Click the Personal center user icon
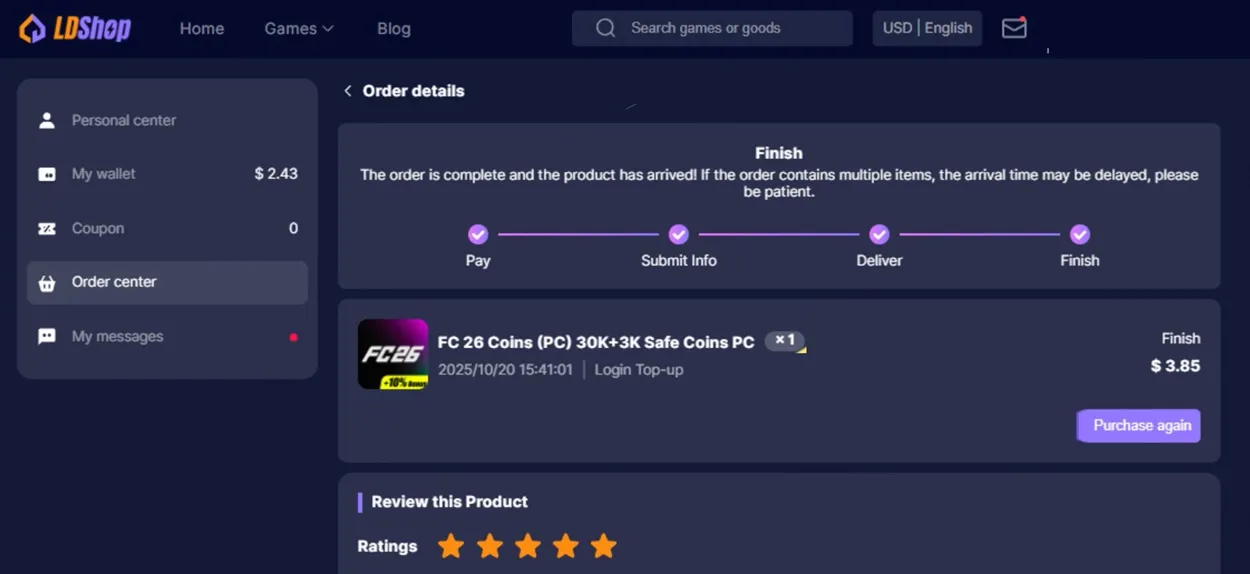Viewport: 1250px width, 574px height. click(47, 120)
